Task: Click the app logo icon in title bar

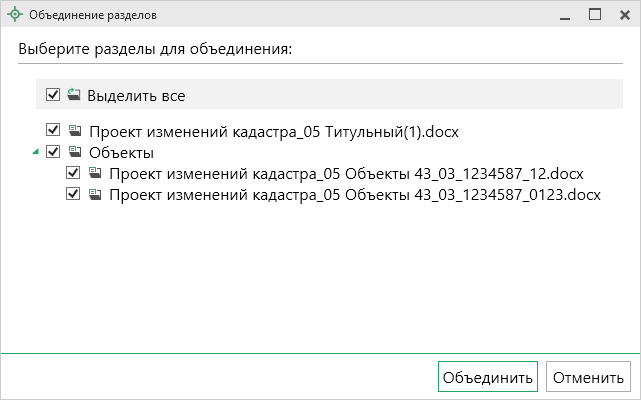Action: point(14,16)
